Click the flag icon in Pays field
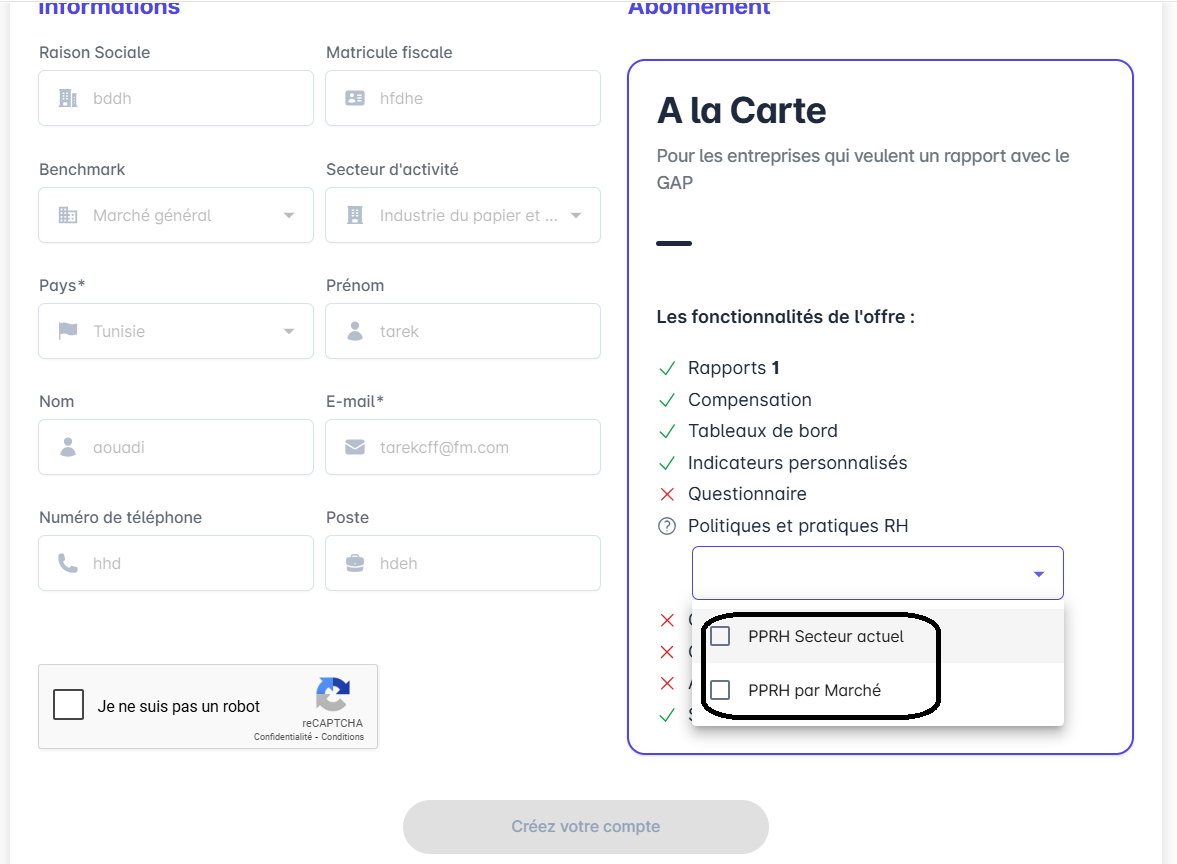1177x864 pixels. click(68, 331)
